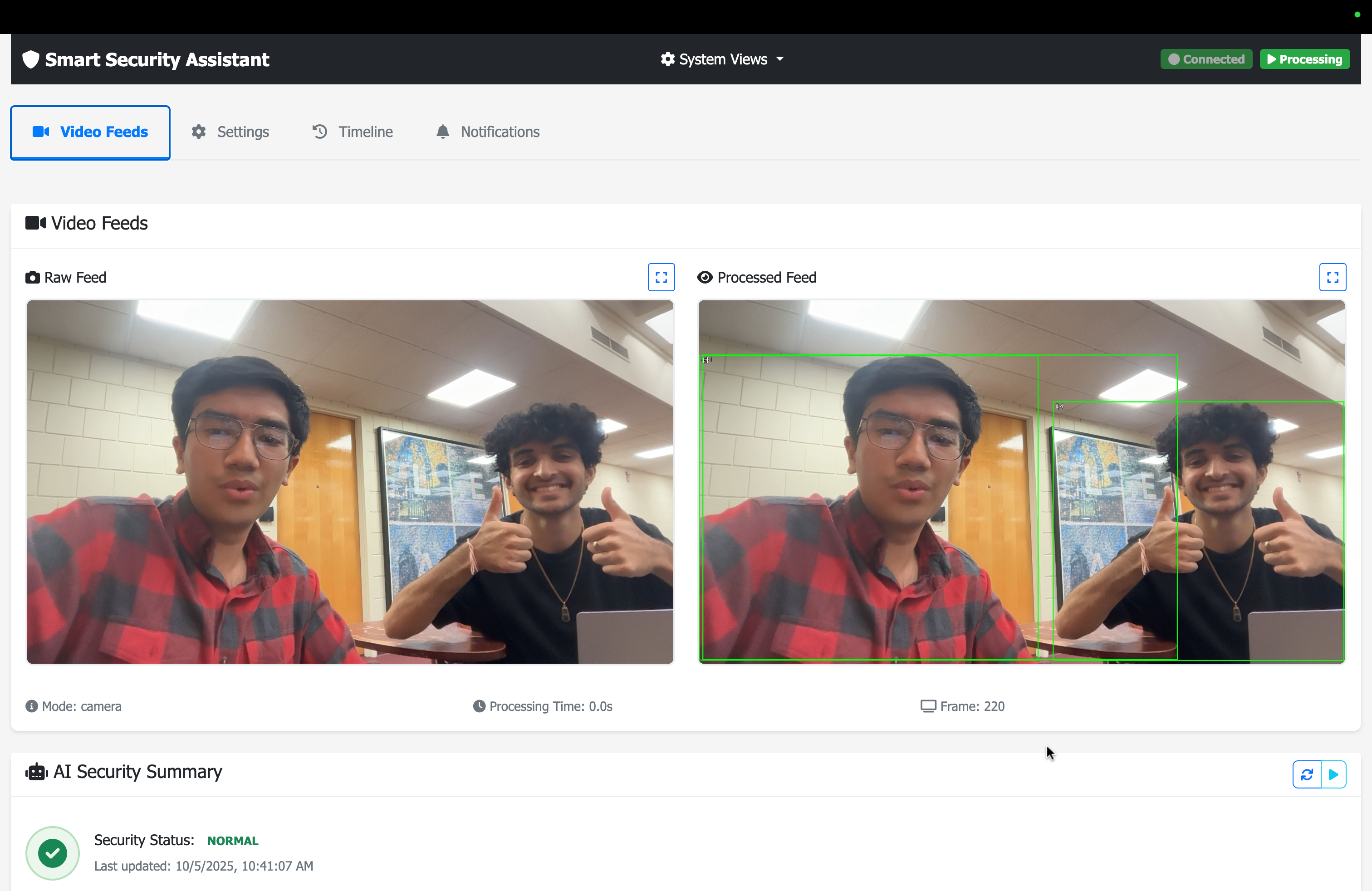Viewport: 1372px width, 891px height.
Task: Open the System Views dropdown
Action: 723,59
